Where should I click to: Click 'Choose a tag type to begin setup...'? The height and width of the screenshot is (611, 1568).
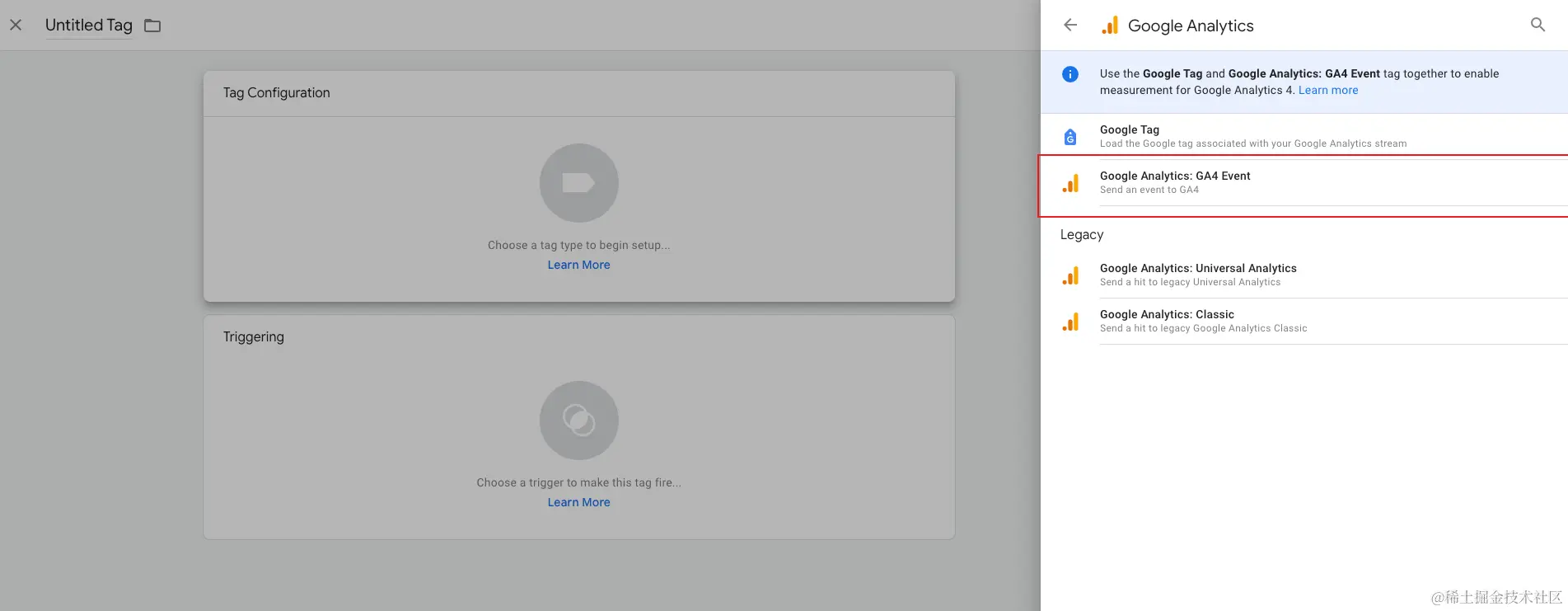click(x=578, y=245)
